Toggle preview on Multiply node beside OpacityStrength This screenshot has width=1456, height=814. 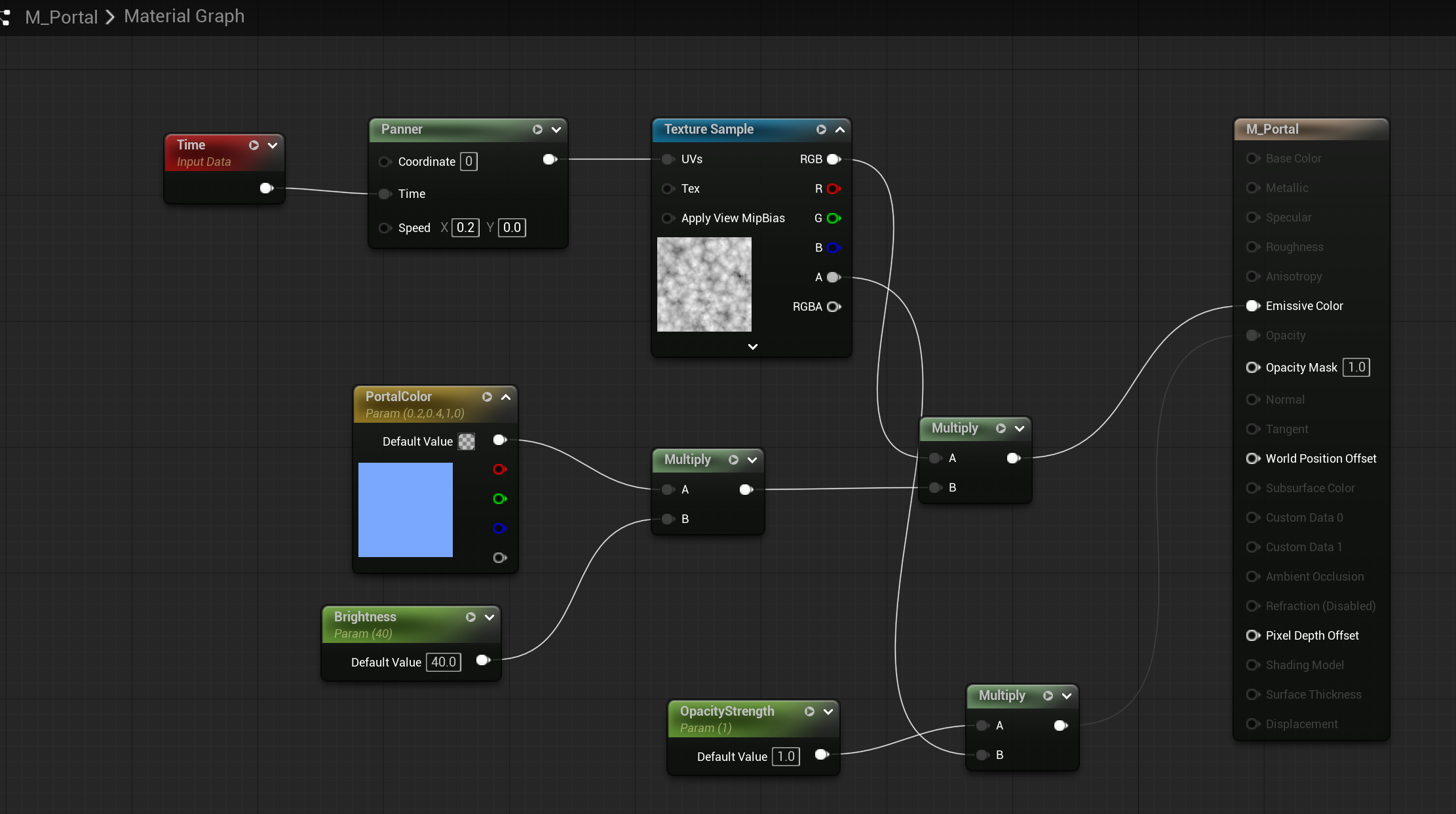(x=1048, y=696)
